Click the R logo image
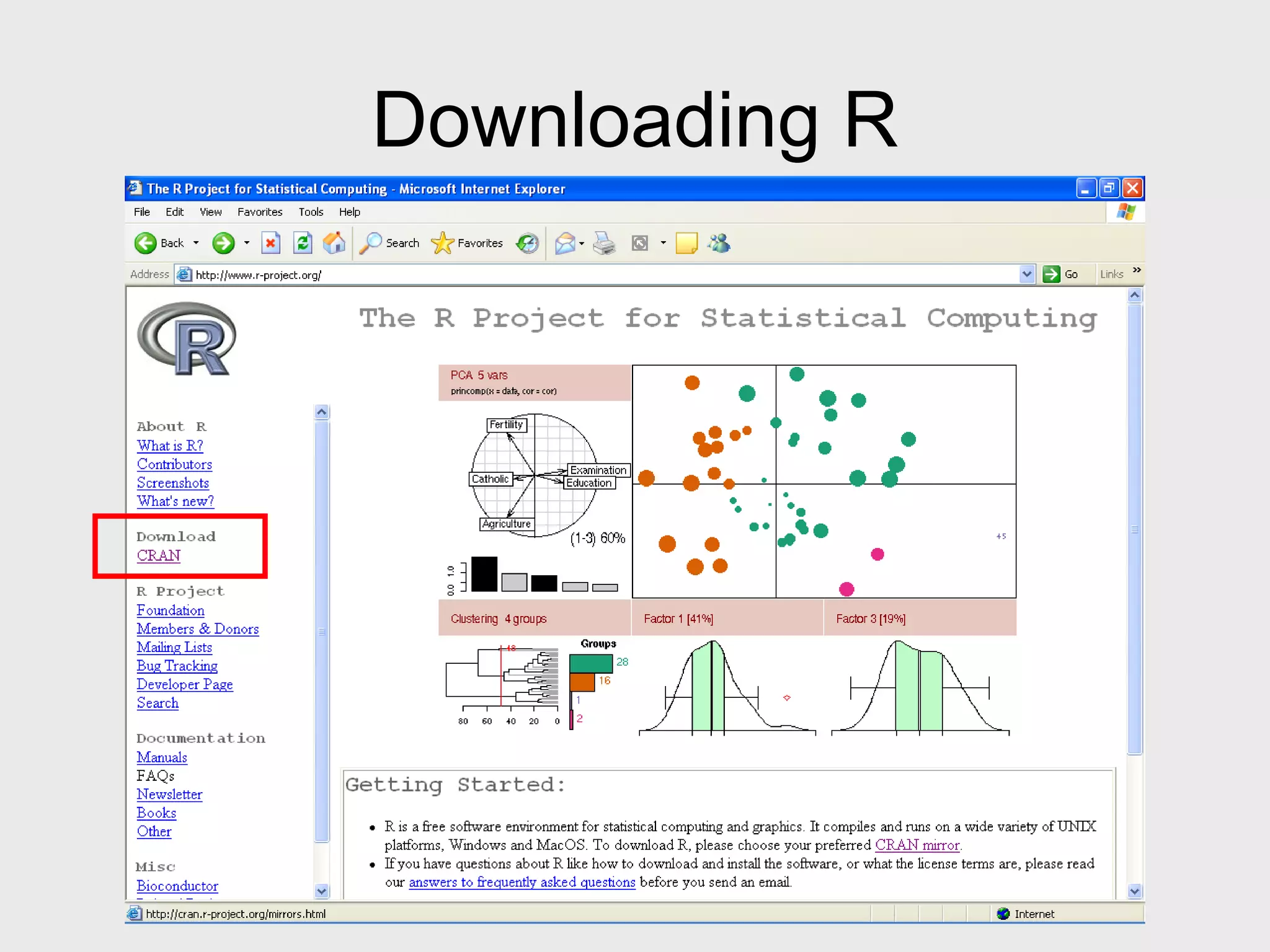The height and width of the screenshot is (952, 1270). point(186,338)
